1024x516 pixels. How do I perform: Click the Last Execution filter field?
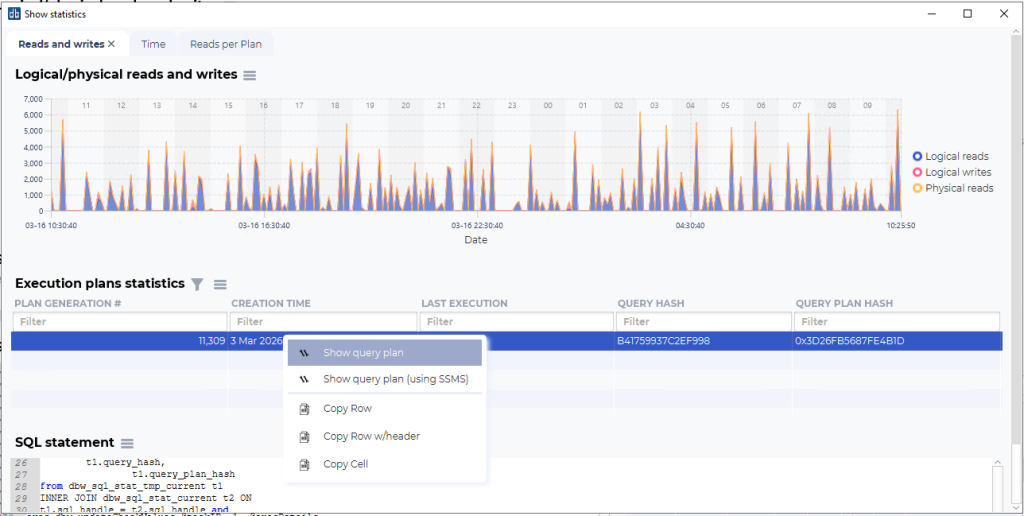coord(517,322)
